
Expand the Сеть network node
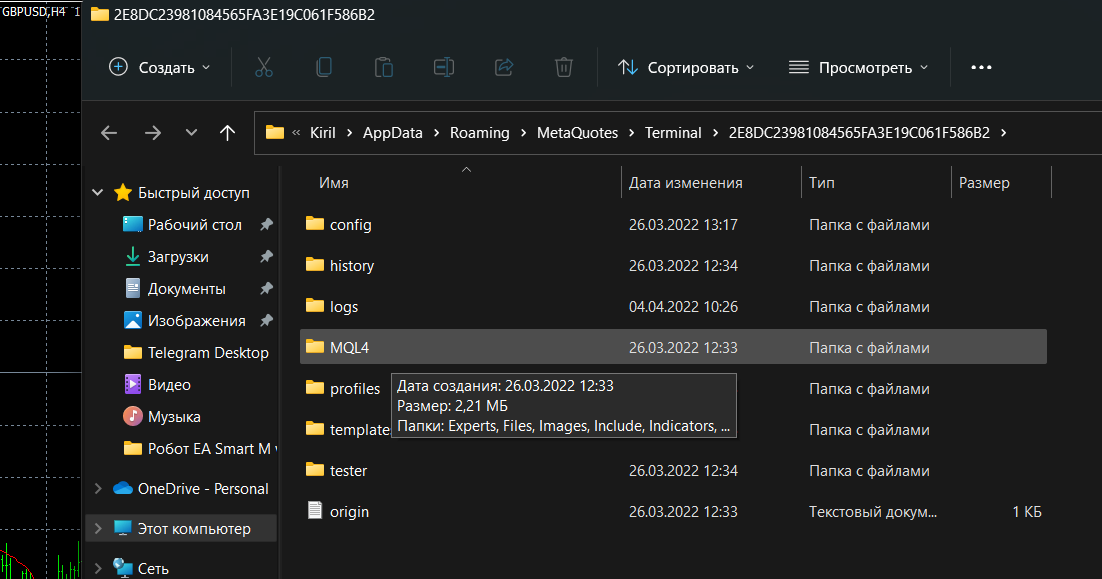point(98,568)
